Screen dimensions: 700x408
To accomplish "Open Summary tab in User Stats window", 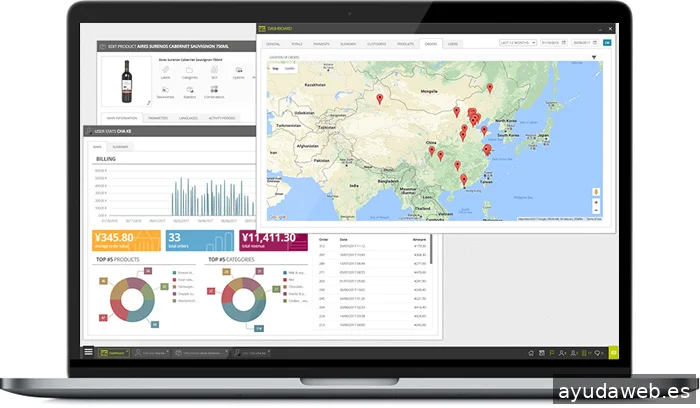I will coord(120,146).
